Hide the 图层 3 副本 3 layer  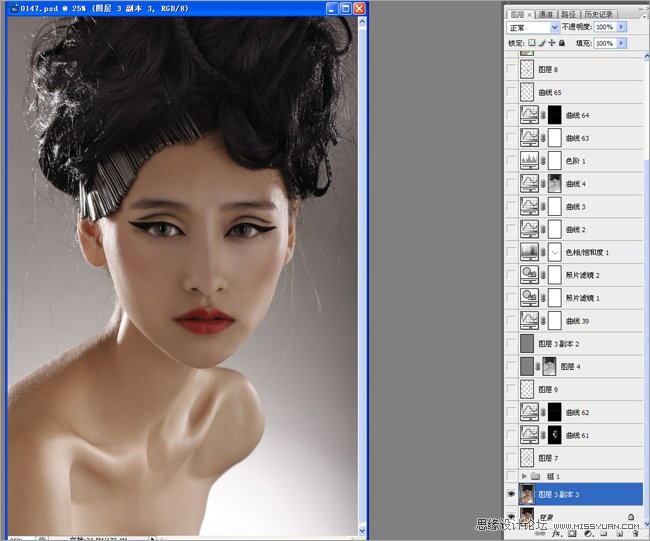513,494
